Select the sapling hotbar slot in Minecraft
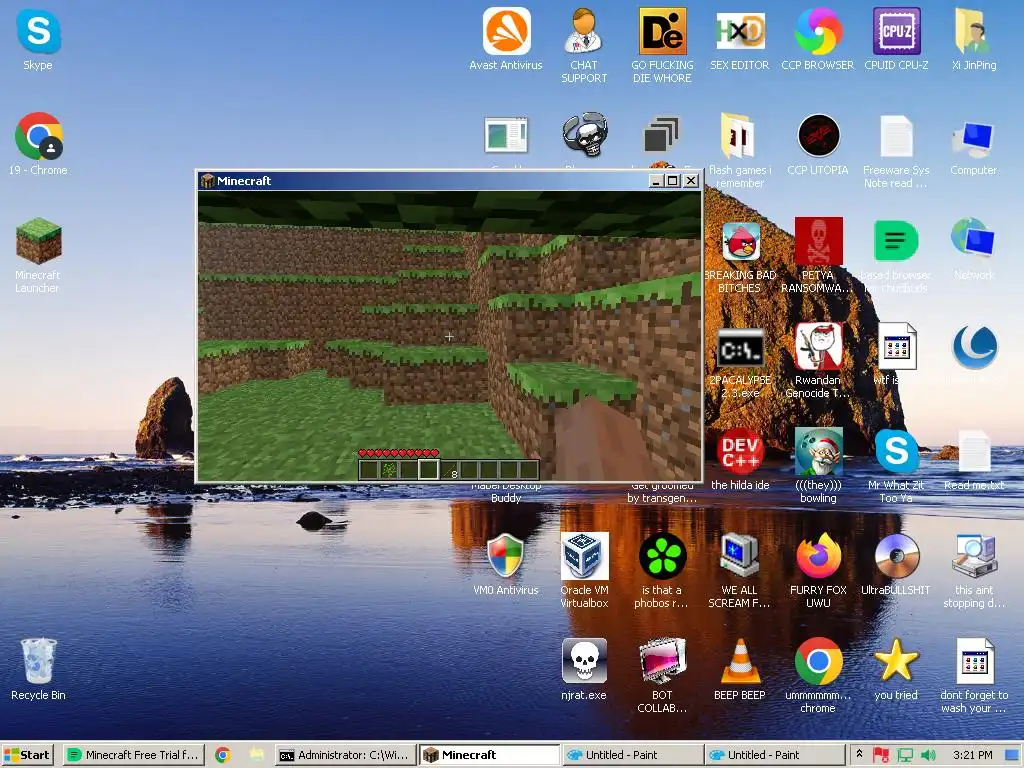This screenshot has width=1024, height=768. pyautogui.click(x=389, y=470)
